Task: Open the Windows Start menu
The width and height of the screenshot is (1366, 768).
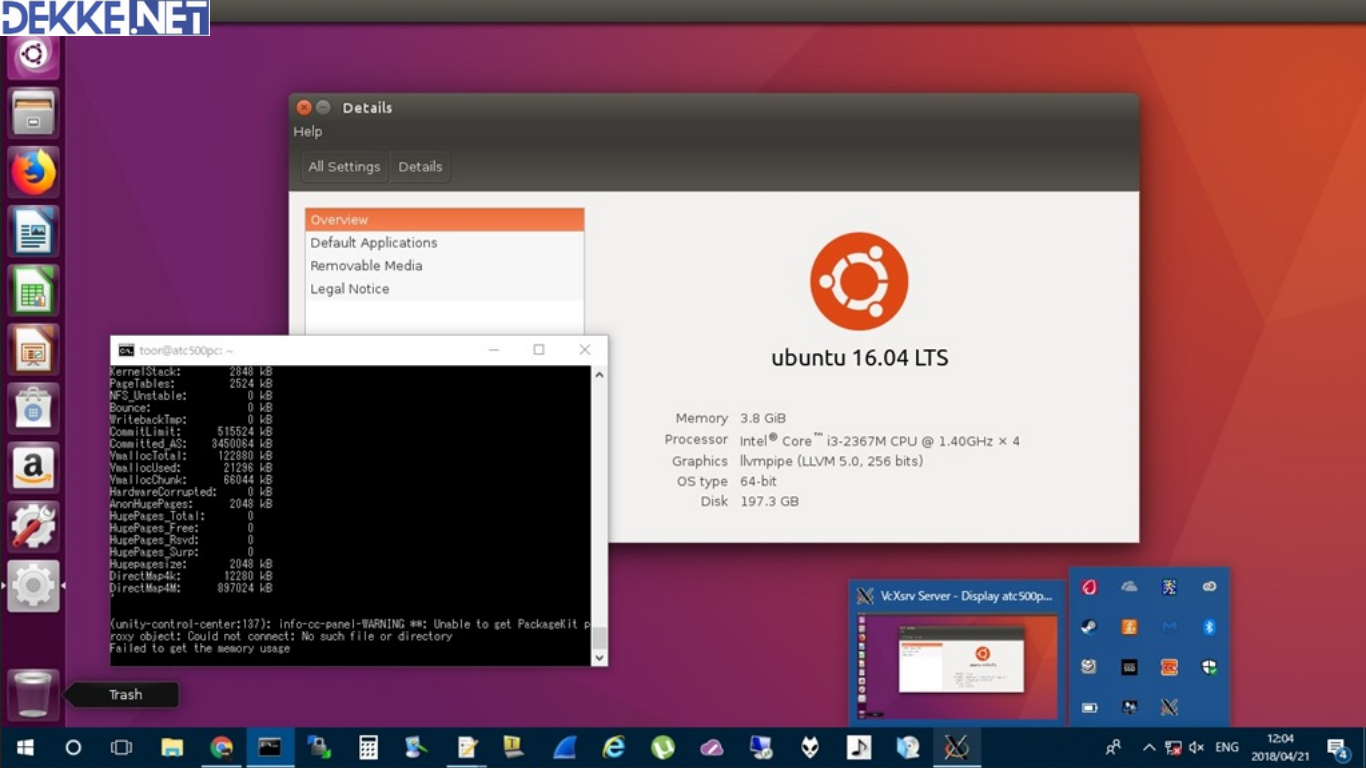Action: point(24,748)
